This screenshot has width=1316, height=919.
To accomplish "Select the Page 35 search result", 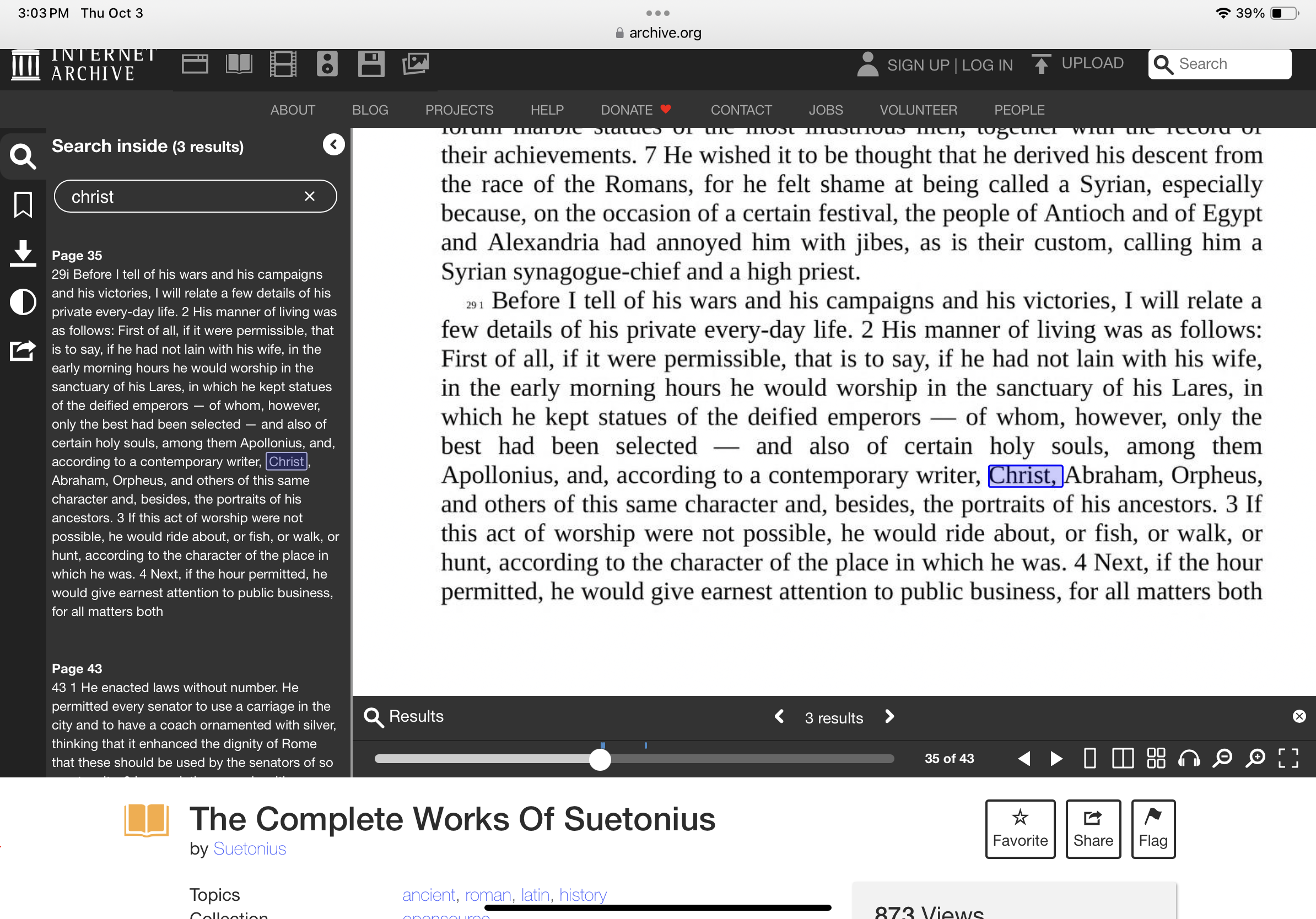I will tap(195, 433).
